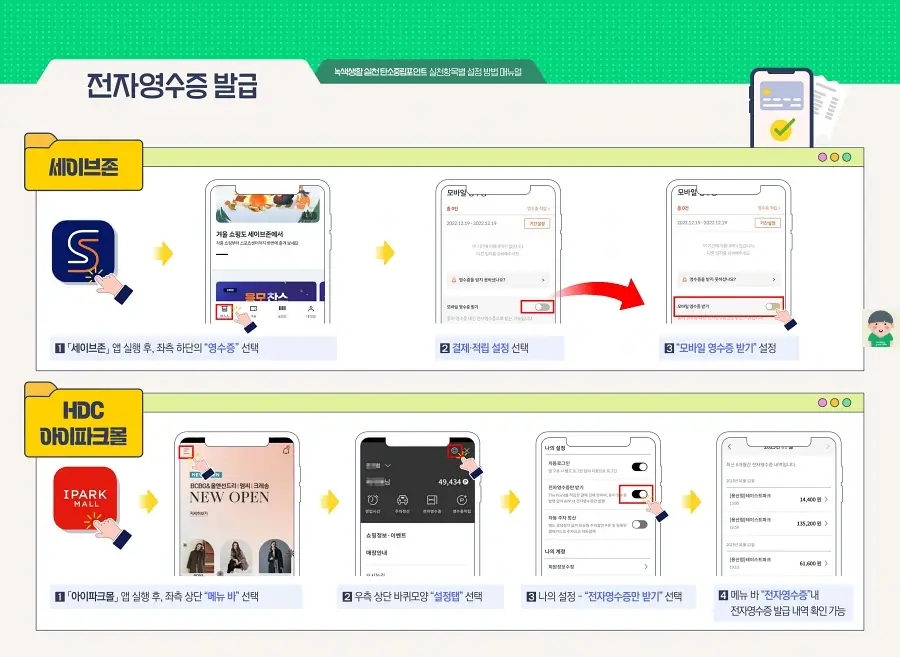Enable the 자동 주차 정산 switch

click(639, 524)
